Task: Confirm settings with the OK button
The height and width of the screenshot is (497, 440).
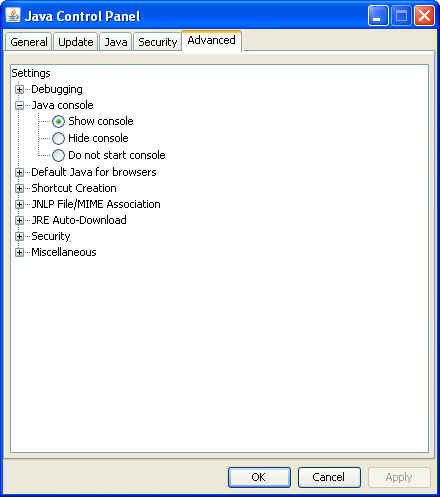Action: (x=259, y=477)
